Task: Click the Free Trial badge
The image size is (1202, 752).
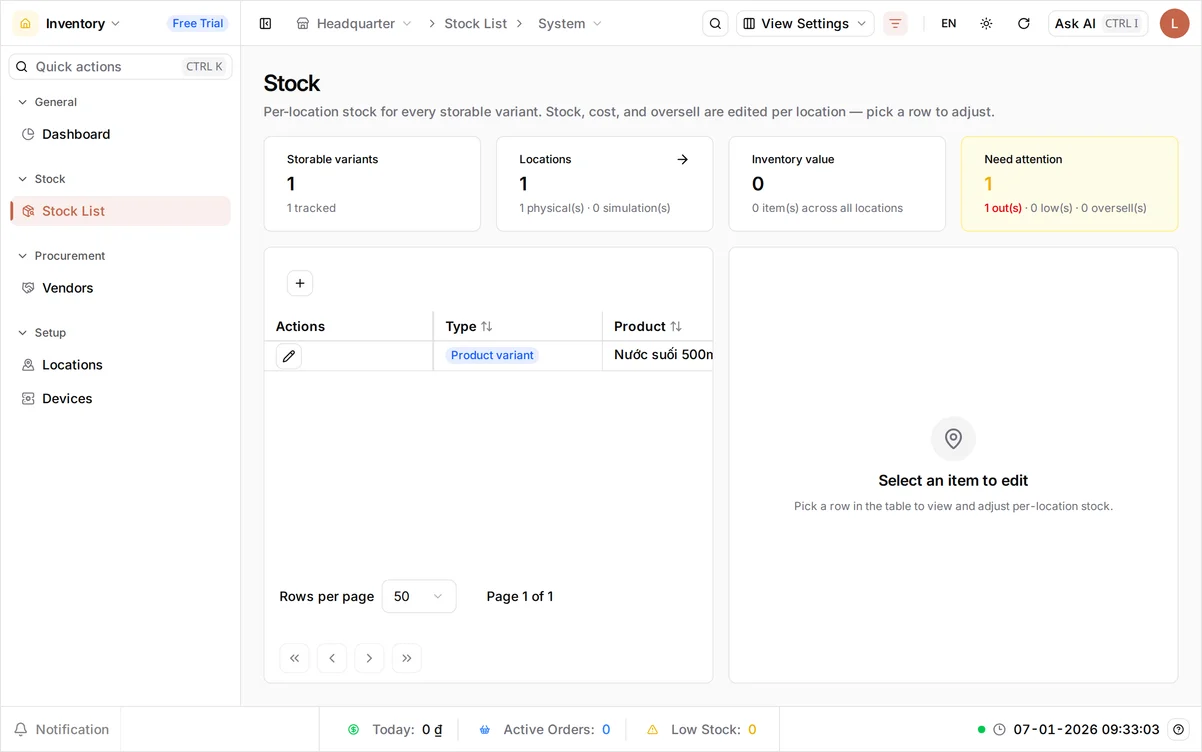Action: click(x=198, y=23)
